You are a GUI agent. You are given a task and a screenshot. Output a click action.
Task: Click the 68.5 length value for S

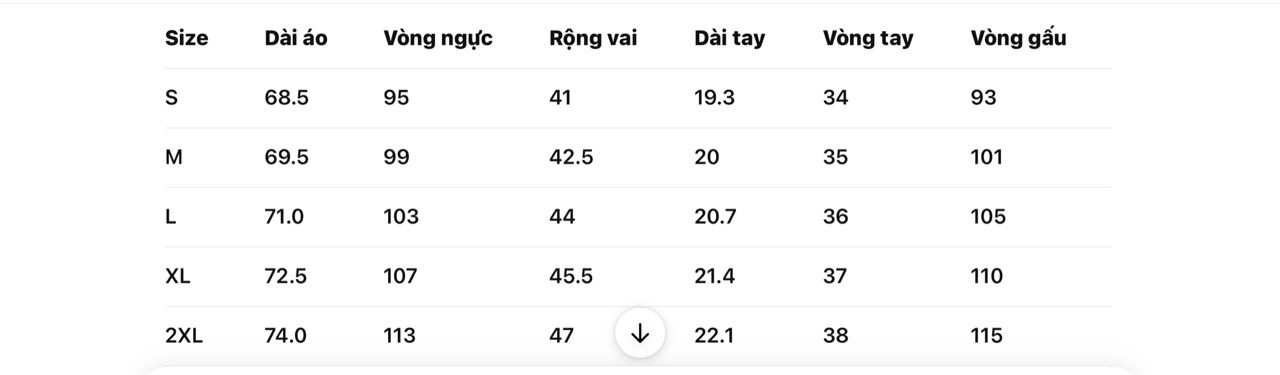click(x=287, y=98)
